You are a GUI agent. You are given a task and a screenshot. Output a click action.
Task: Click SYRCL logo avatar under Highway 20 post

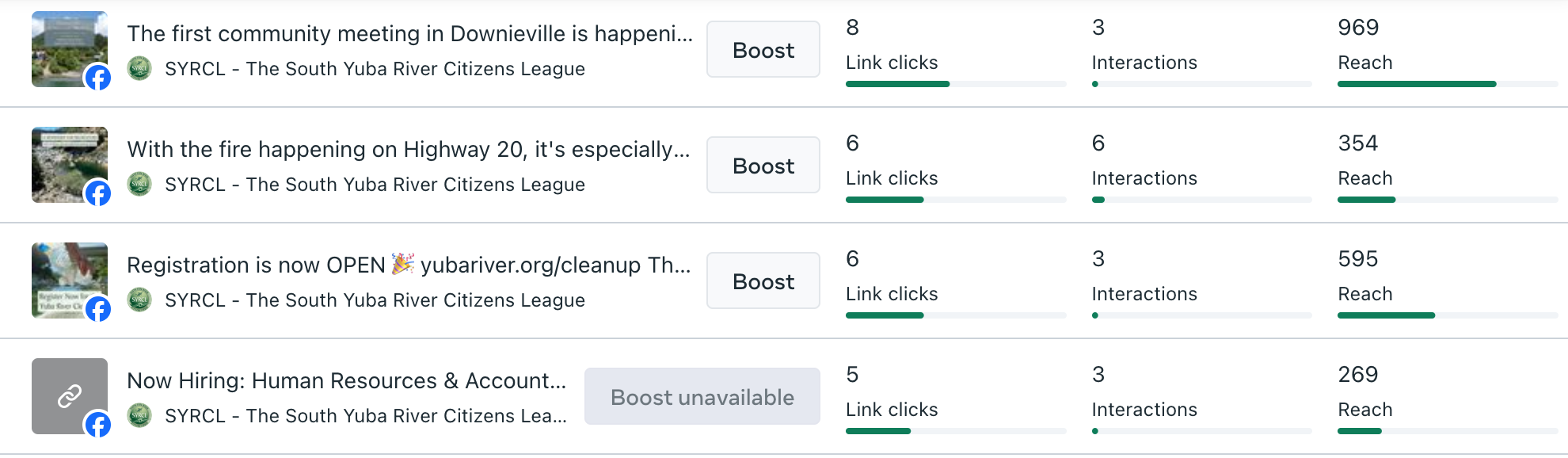pos(139,184)
